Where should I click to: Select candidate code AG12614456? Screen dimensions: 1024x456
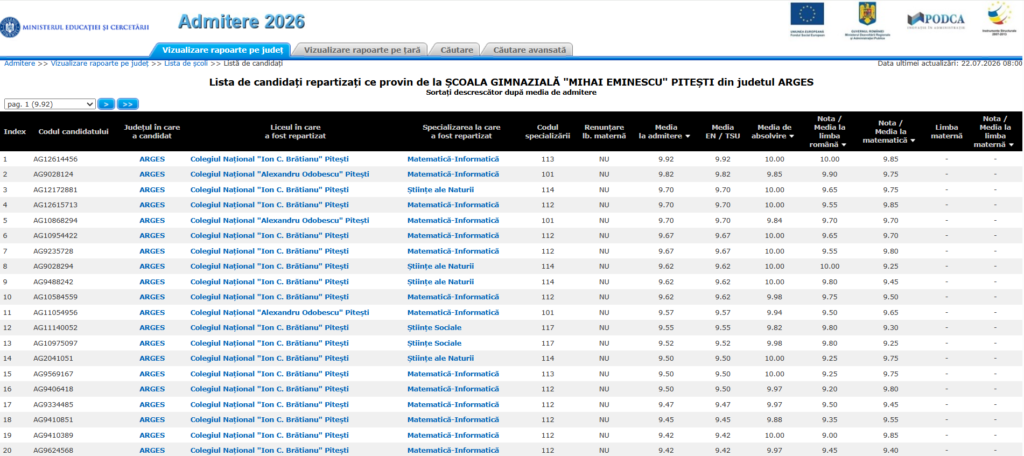(54, 159)
